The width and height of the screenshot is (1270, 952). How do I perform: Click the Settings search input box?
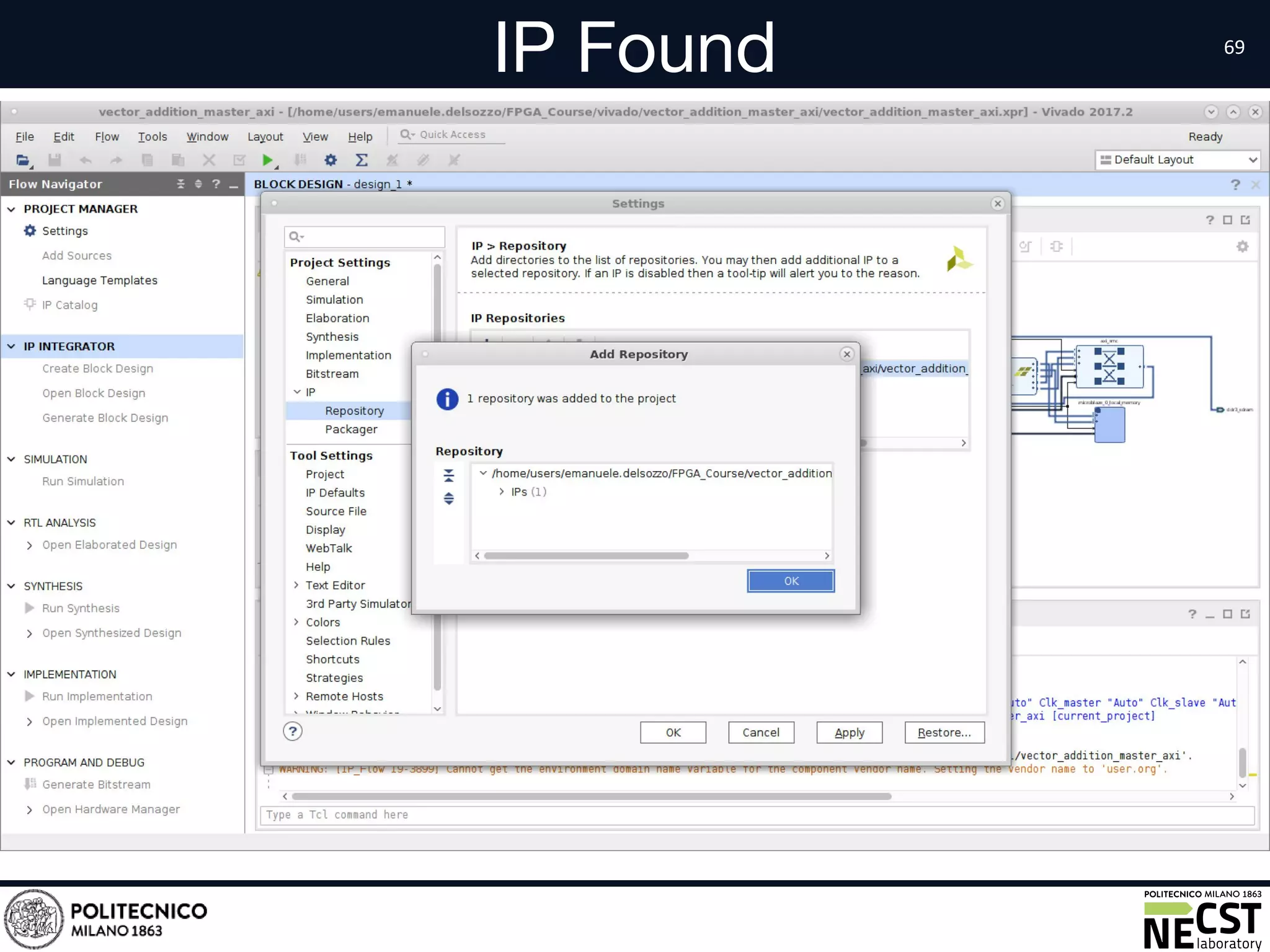click(x=365, y=237)
